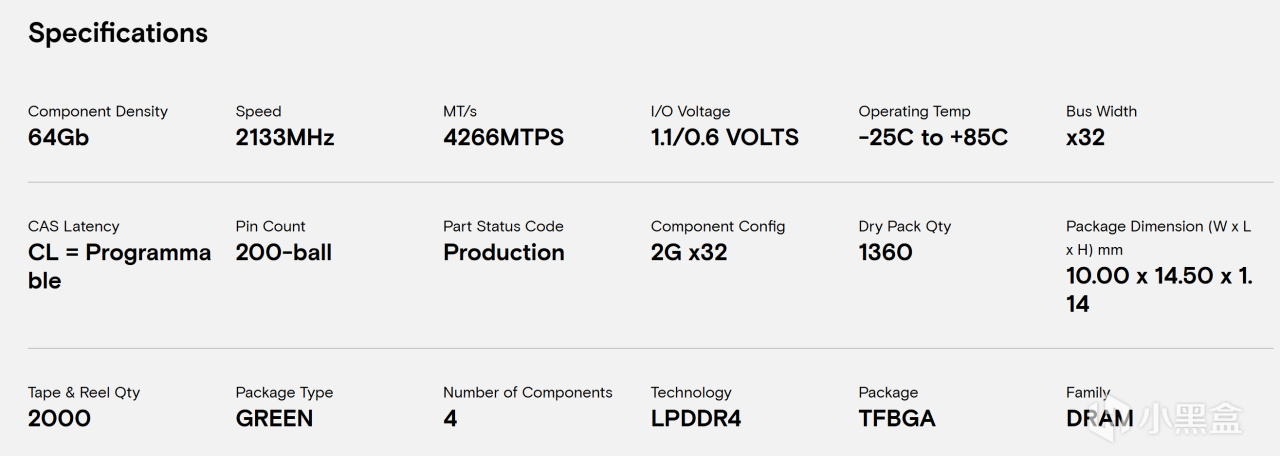
Task: Click the 1.1/0.6 VOLTS value
Action: tap(725, 138)
